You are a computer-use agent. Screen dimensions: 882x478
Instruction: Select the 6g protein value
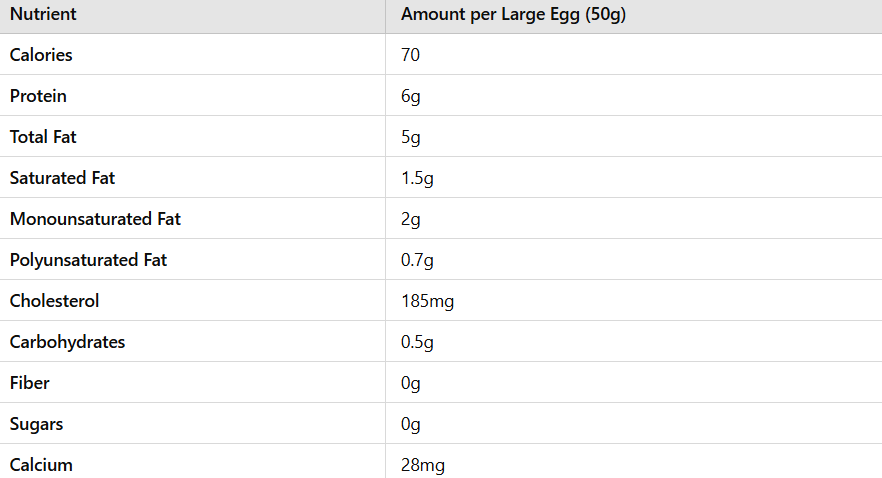pyautogui.click(x=411, y=97)
